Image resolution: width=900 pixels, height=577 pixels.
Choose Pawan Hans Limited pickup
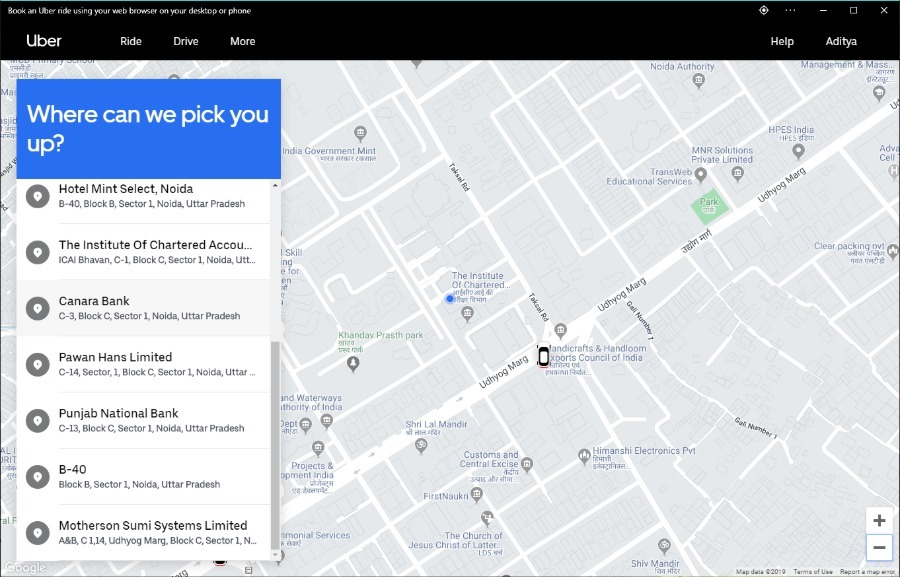(143, 364)
